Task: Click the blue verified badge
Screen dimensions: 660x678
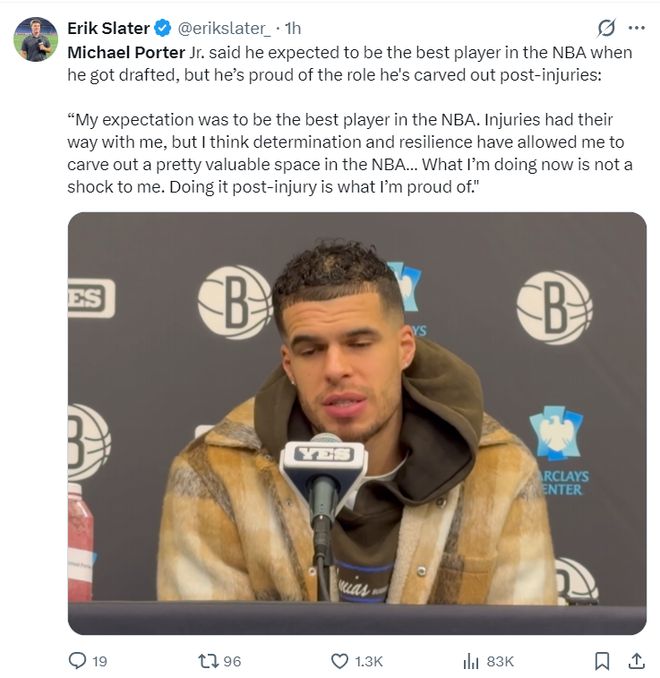Action: pyautogui.click(x=162, y=28)
